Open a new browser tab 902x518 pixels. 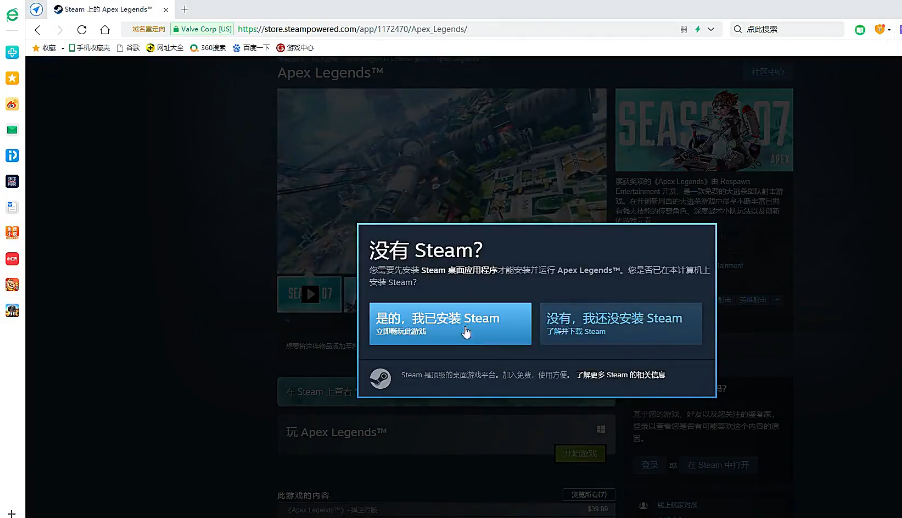coord(185,9)
